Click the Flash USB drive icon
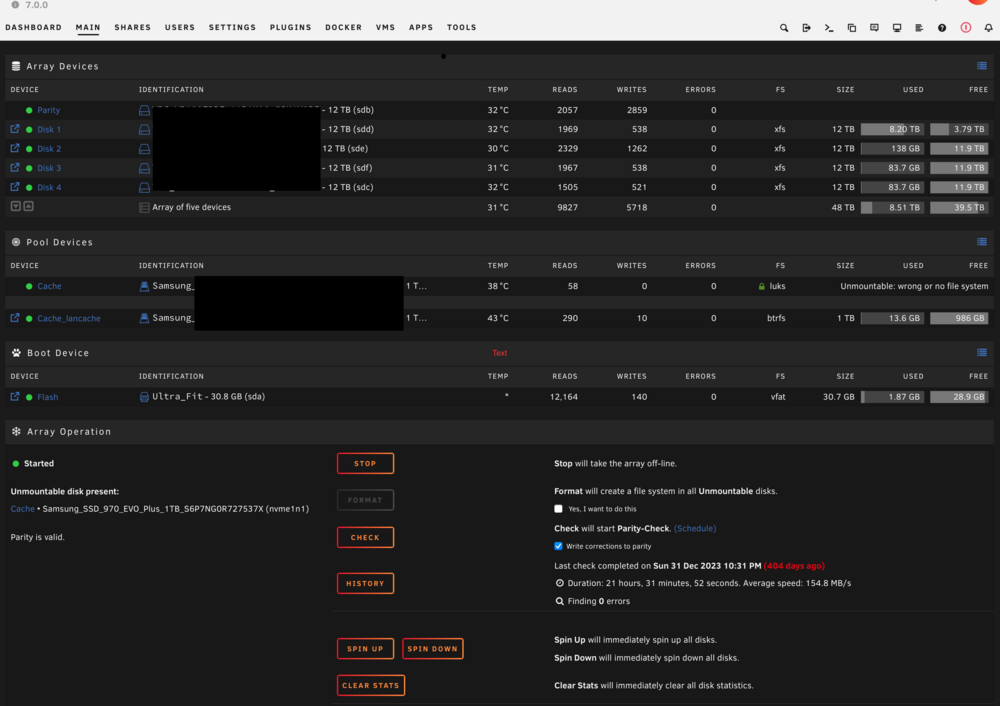 pyautogui.click(x=144, y=397)
